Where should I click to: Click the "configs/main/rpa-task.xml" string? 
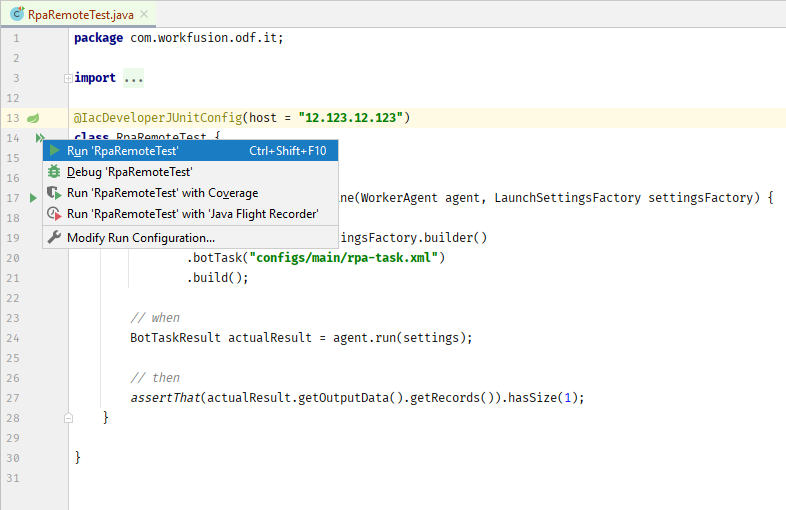pyautogui.click(x=343, y=258)
